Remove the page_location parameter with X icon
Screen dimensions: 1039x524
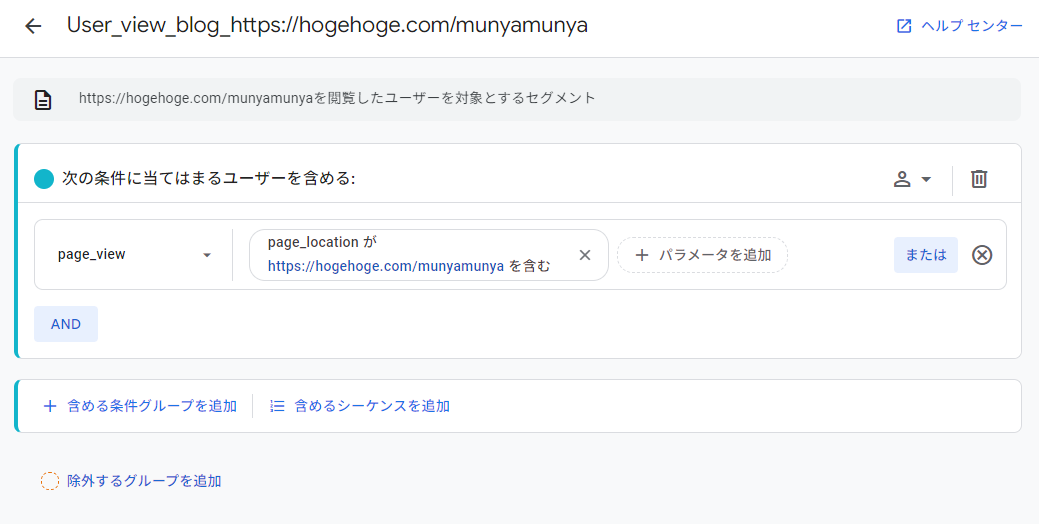(584, 255)
